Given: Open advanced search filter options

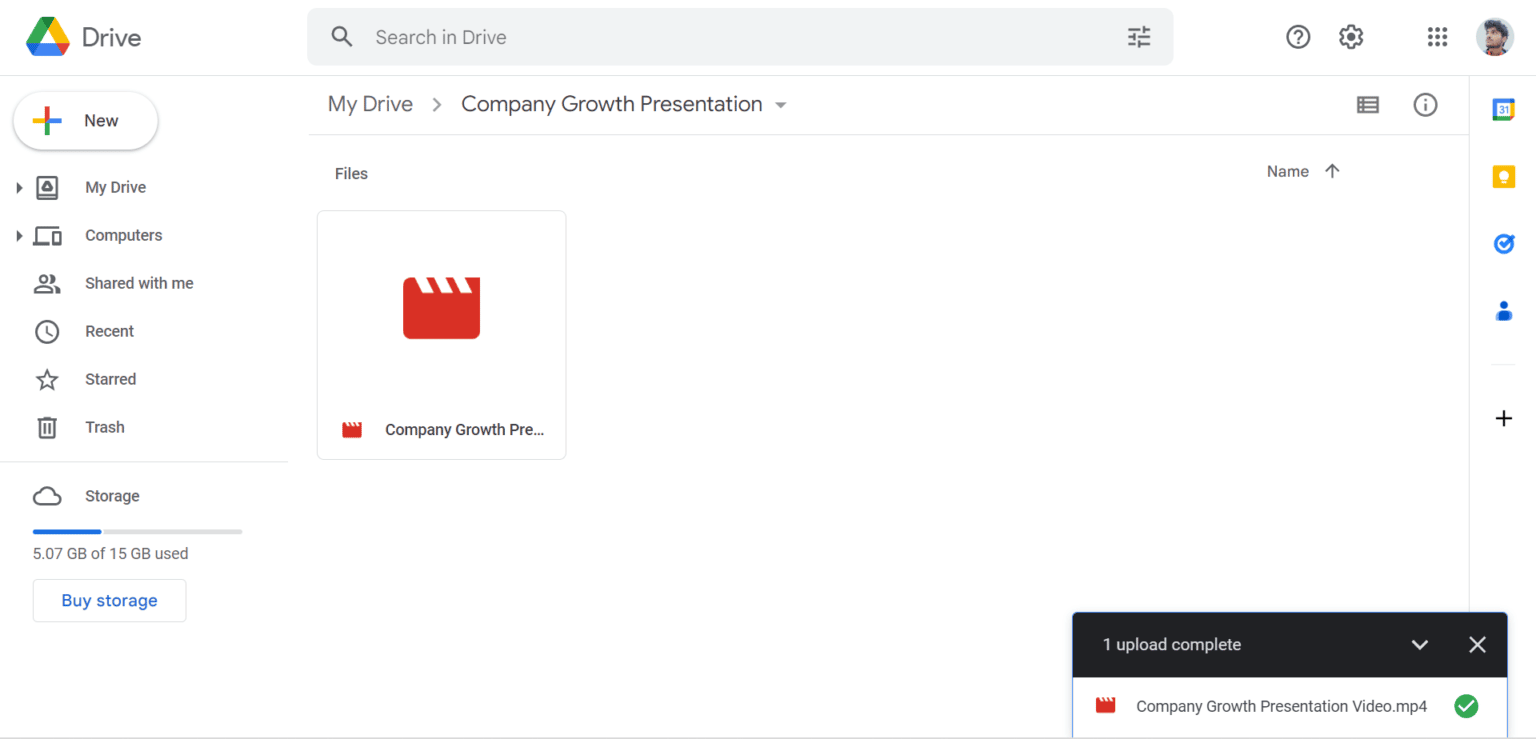Looking at the screenshot, I should [1138, 36].
